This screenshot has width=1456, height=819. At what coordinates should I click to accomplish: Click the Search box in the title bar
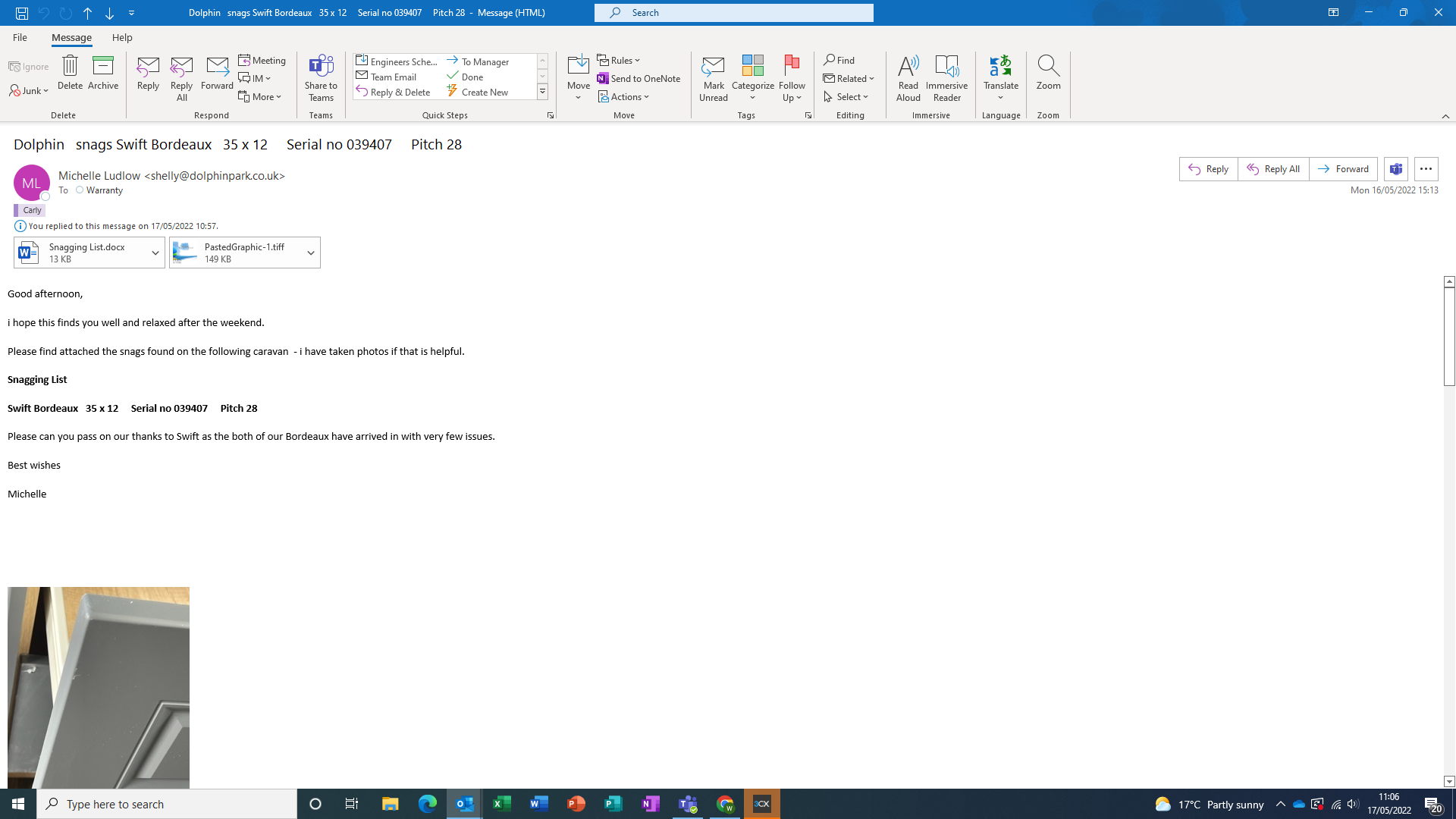pyautogui.click(x=734, y=13)
